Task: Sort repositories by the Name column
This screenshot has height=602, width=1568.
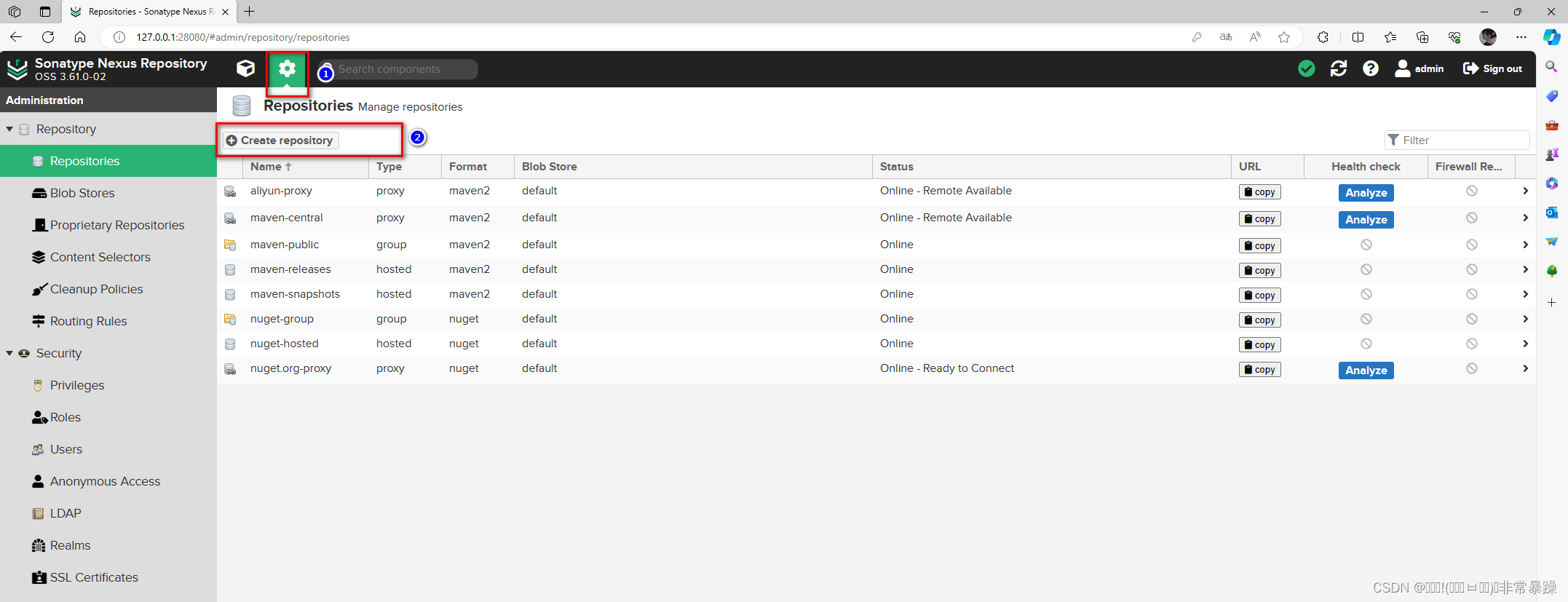Action: 306,167
